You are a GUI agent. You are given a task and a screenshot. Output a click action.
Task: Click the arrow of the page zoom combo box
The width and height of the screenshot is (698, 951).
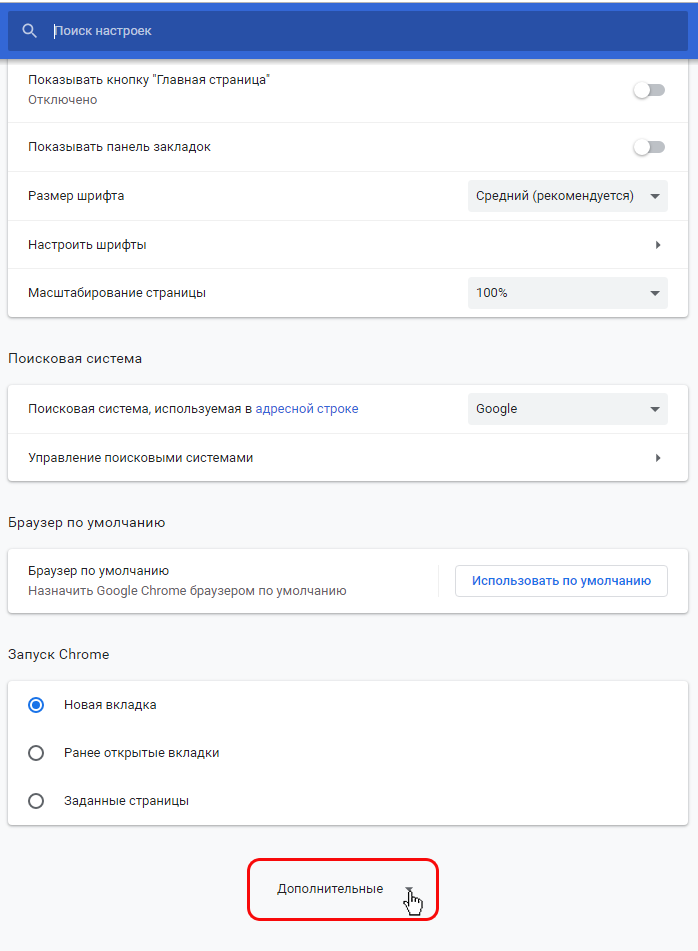point(655,293)
